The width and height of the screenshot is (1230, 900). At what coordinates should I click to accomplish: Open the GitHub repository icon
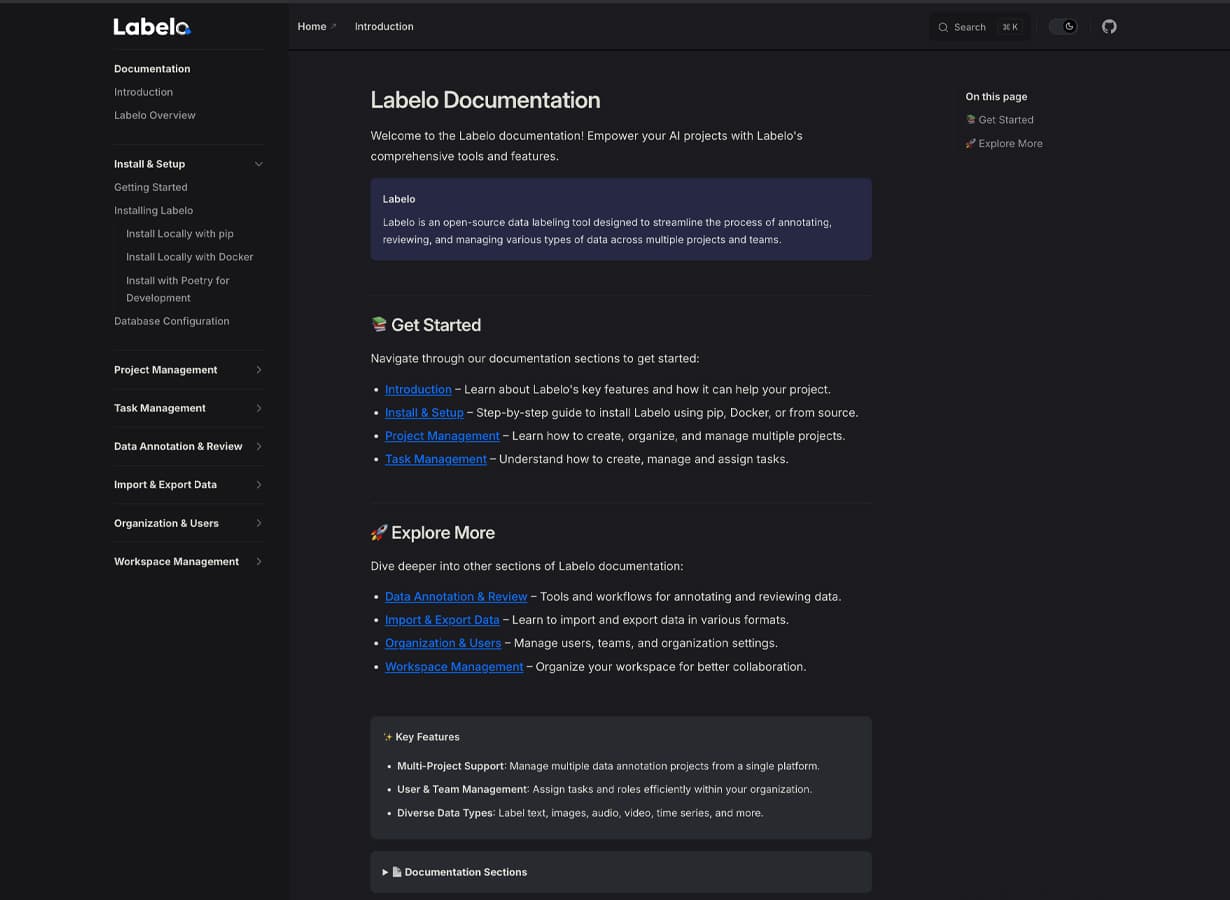1109,27
